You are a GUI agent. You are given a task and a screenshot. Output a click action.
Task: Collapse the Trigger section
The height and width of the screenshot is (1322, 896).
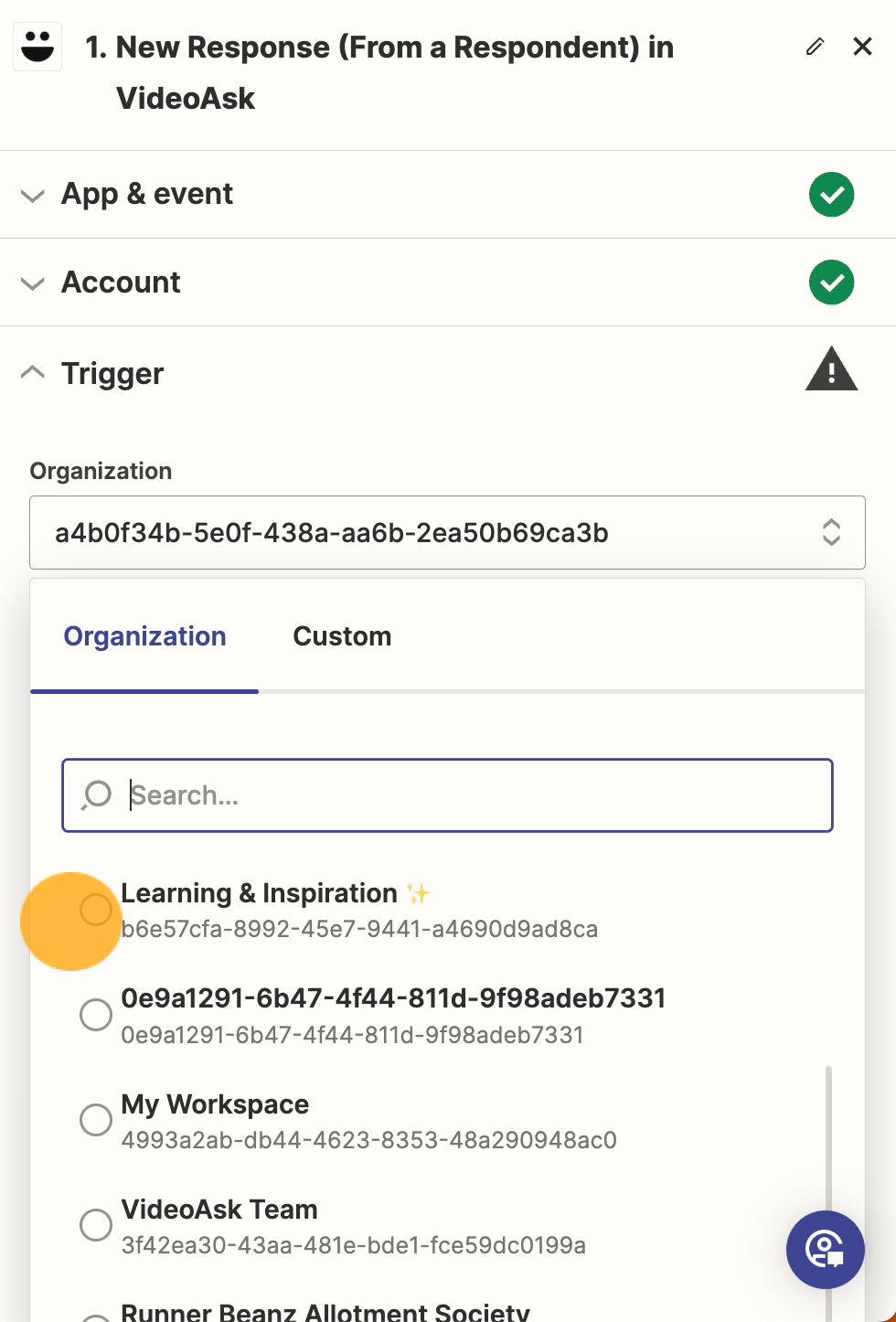33,371
